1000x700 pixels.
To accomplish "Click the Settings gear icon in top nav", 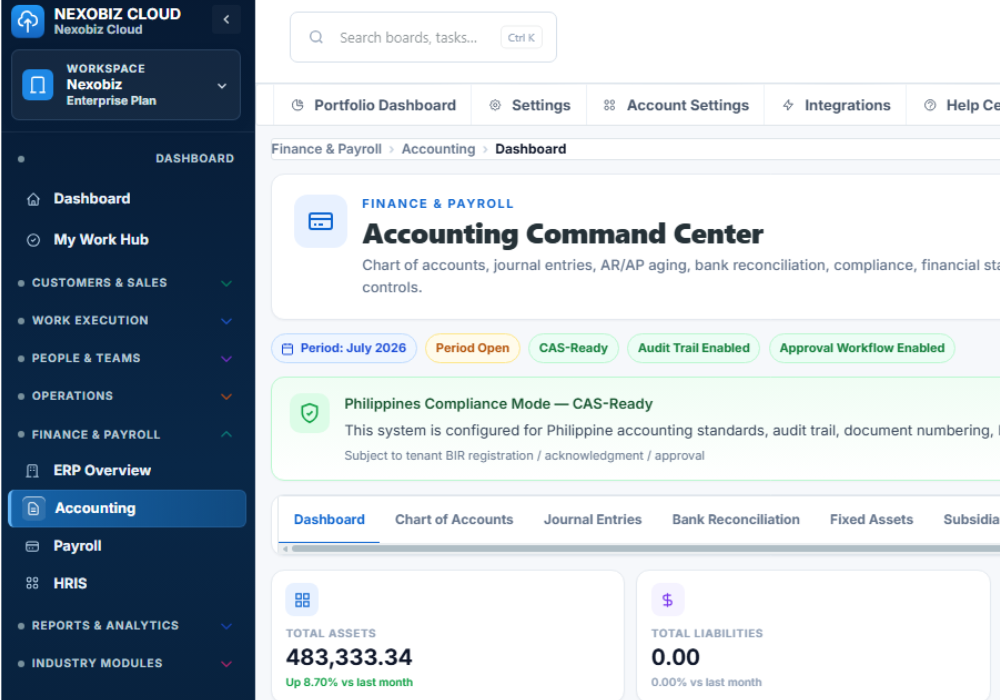I will [x=495, y=105].
